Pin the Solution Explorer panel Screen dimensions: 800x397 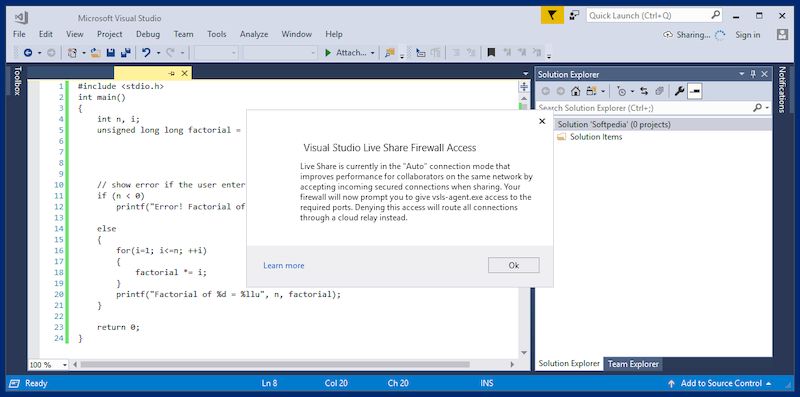(x=753, y=75)
